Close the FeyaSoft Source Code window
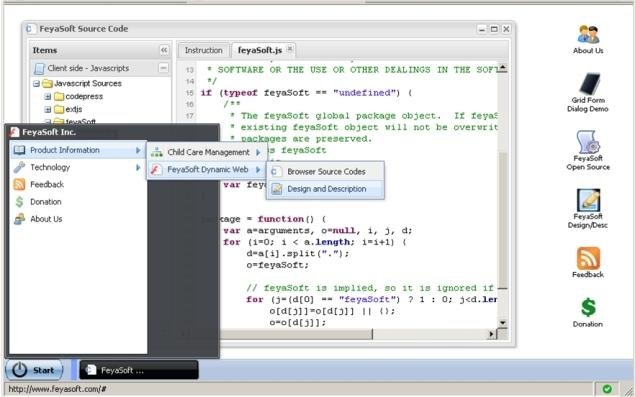635x397 pixels. [x=506, y=29]
